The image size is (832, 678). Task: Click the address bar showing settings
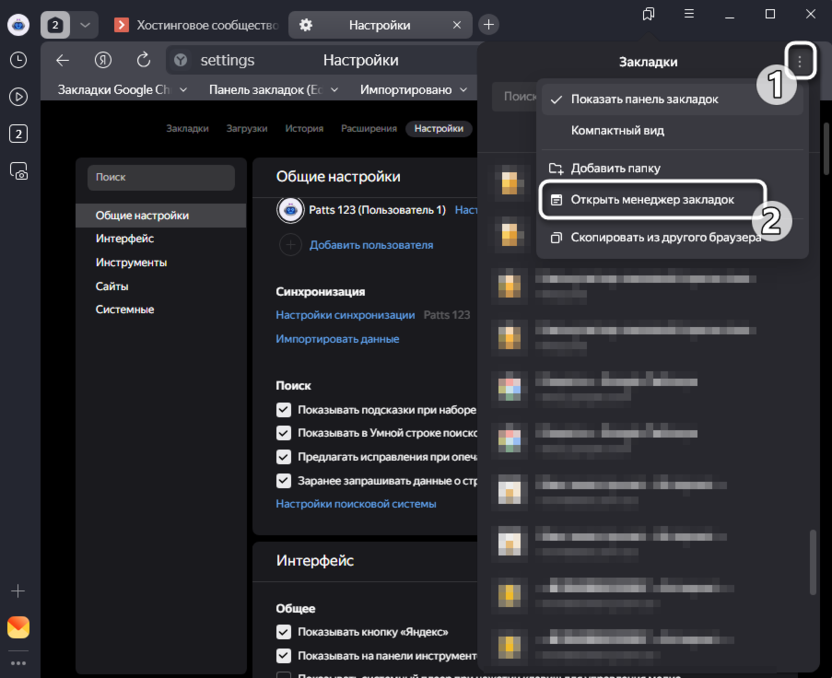coord(324,60)
